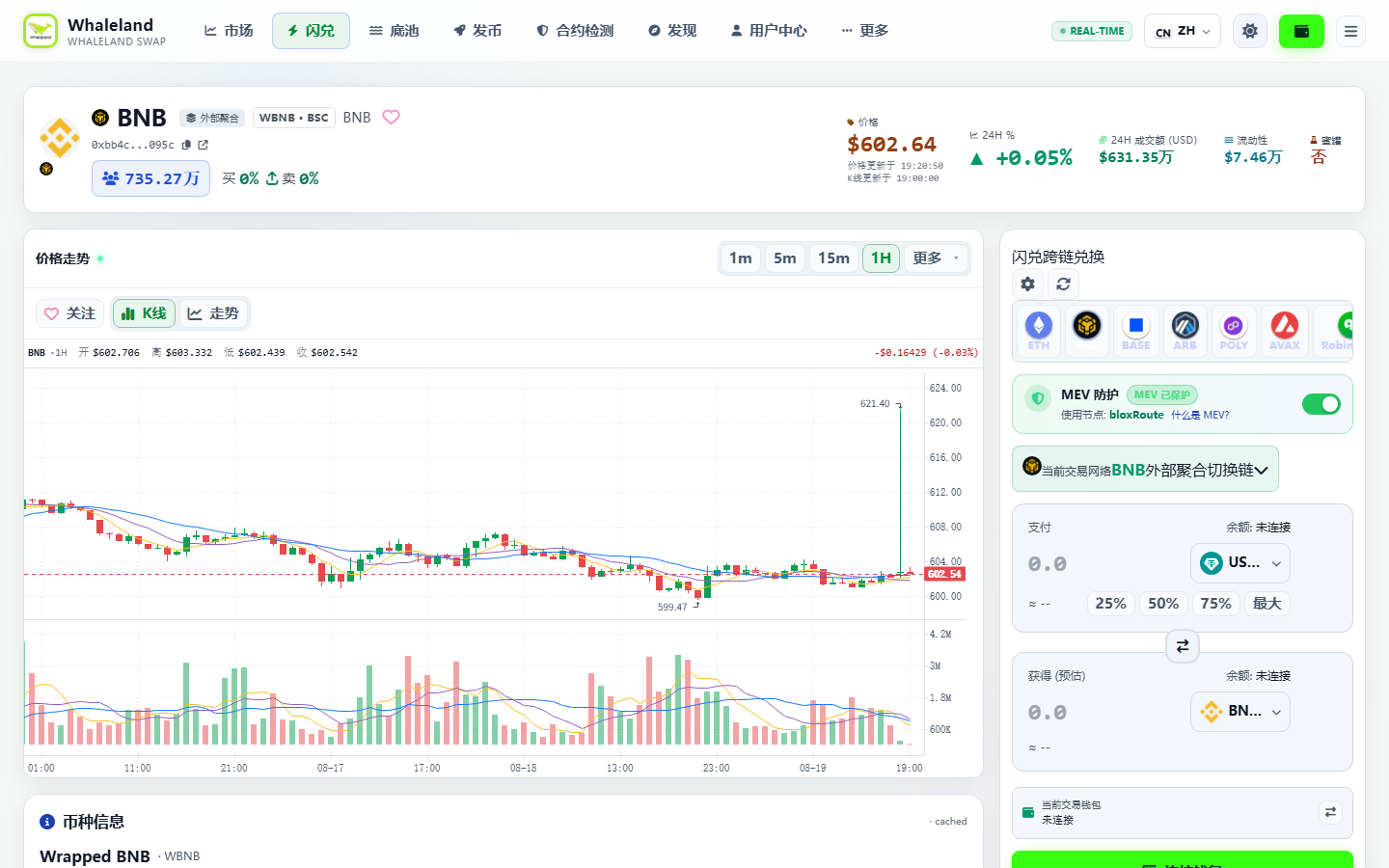1389x868 pixels.
Task: Click the 最大 max amount button
Action: [1266, 603]
